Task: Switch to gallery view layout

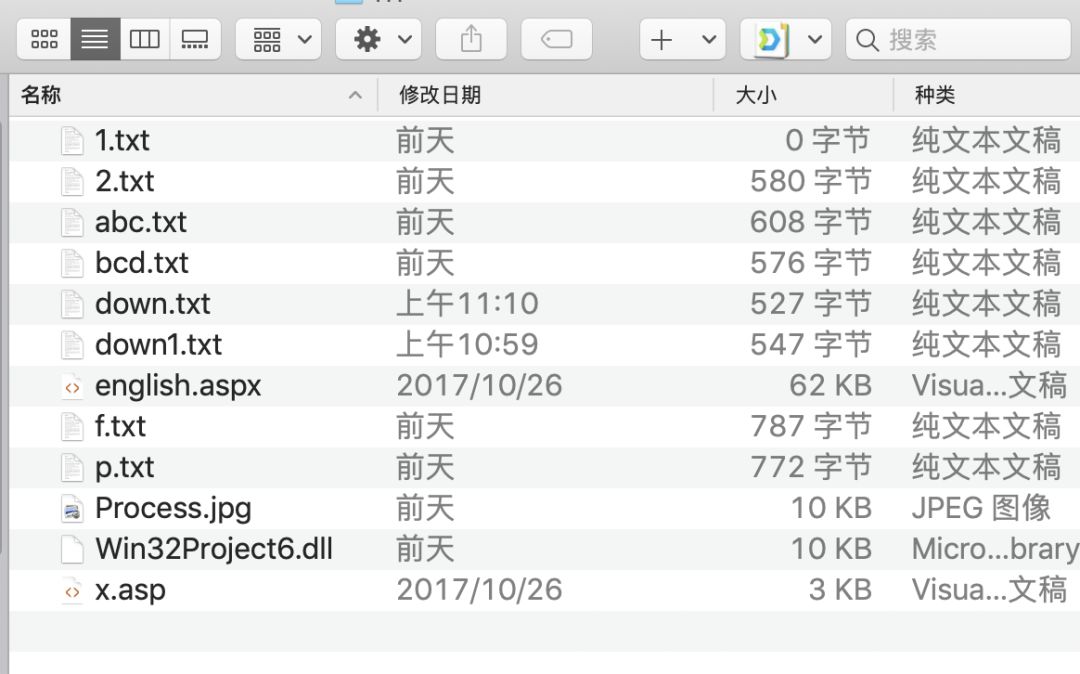Action: (x=195, y=40)
